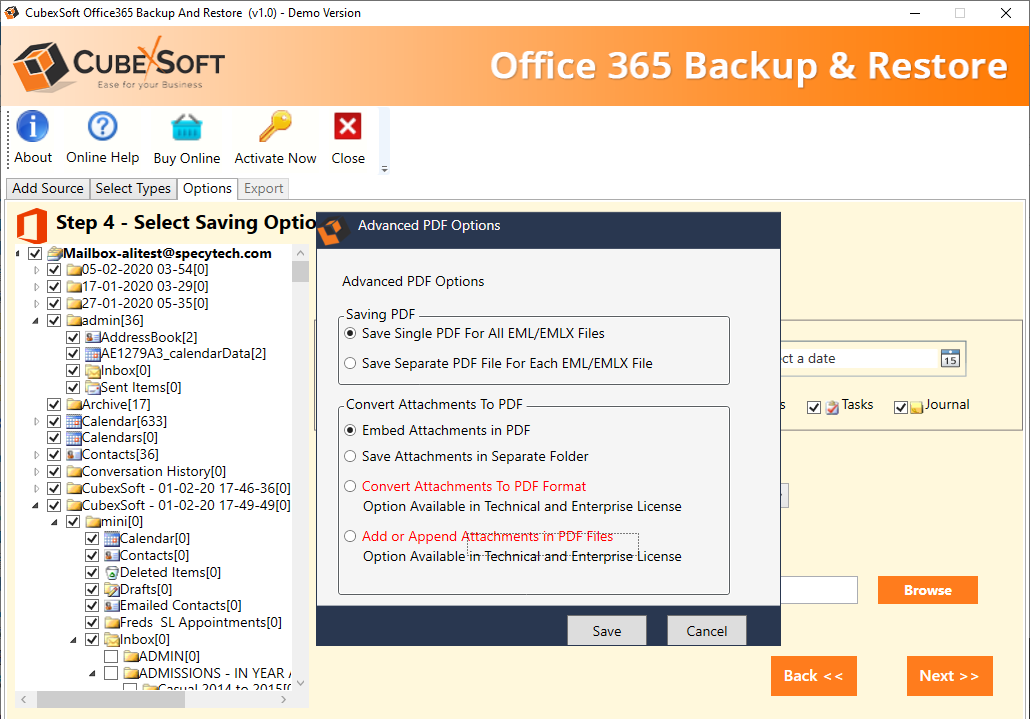The image size is (1030, 719).
Task: Open the calendar date picker icon
Action: click(950, 359)
